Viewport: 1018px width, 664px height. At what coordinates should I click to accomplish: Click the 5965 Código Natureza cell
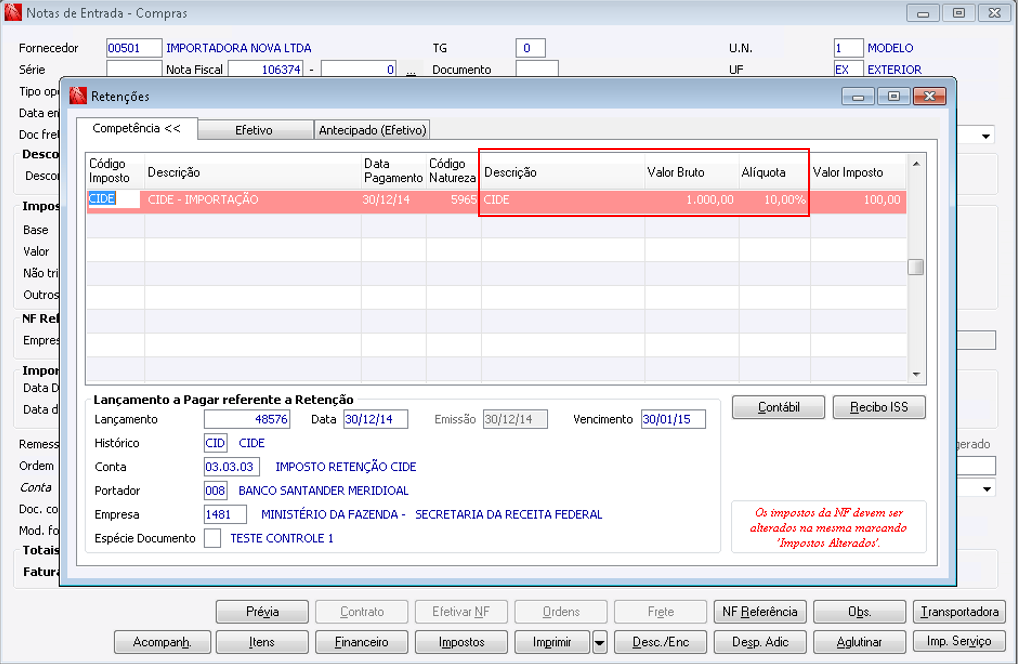(453, 199)
